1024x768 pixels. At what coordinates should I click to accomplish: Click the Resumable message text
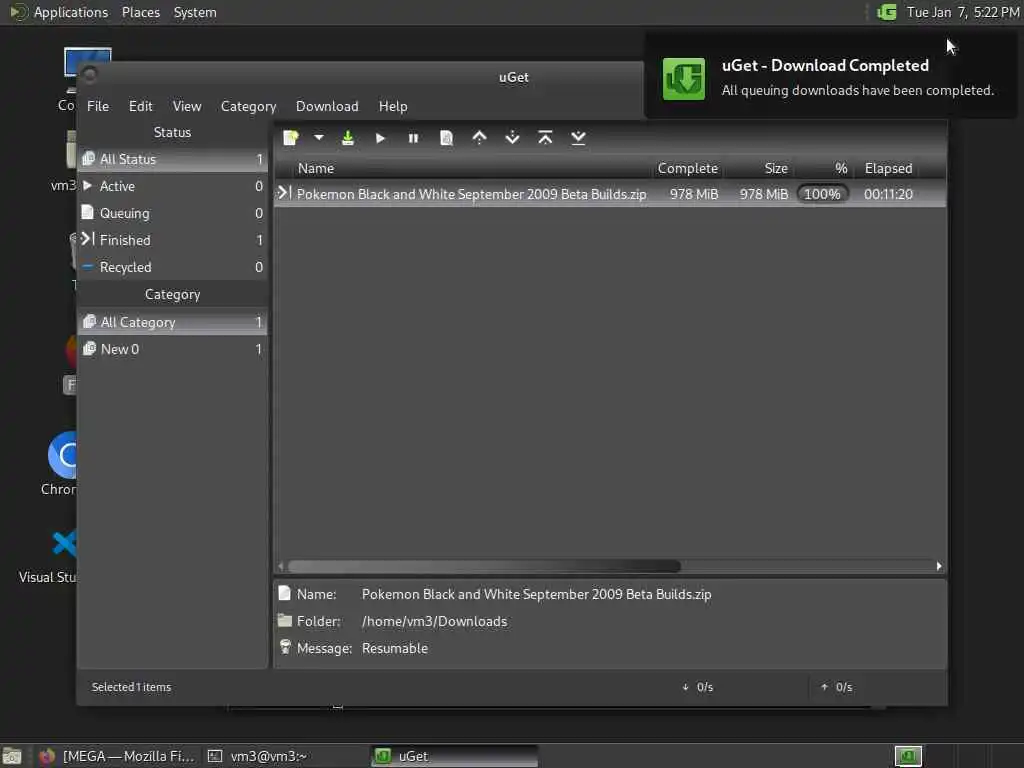coord(394,648)
